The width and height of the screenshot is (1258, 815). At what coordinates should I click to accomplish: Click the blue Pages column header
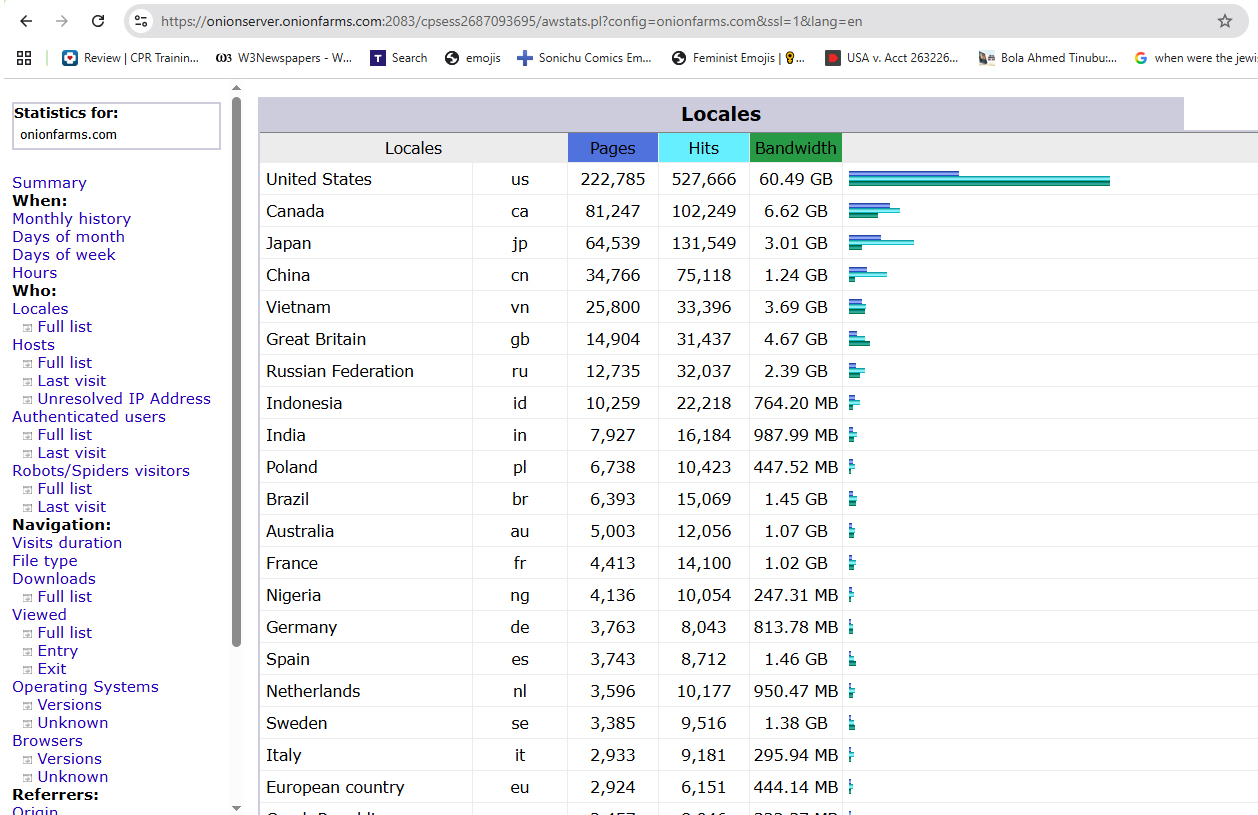tap(612, 148)
